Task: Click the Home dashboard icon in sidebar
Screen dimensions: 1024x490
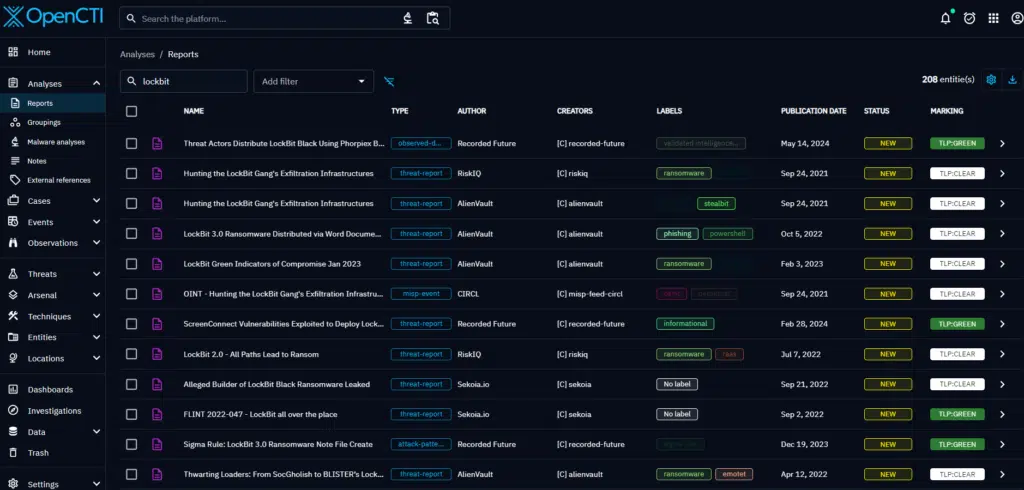Action: coord(13,52)
